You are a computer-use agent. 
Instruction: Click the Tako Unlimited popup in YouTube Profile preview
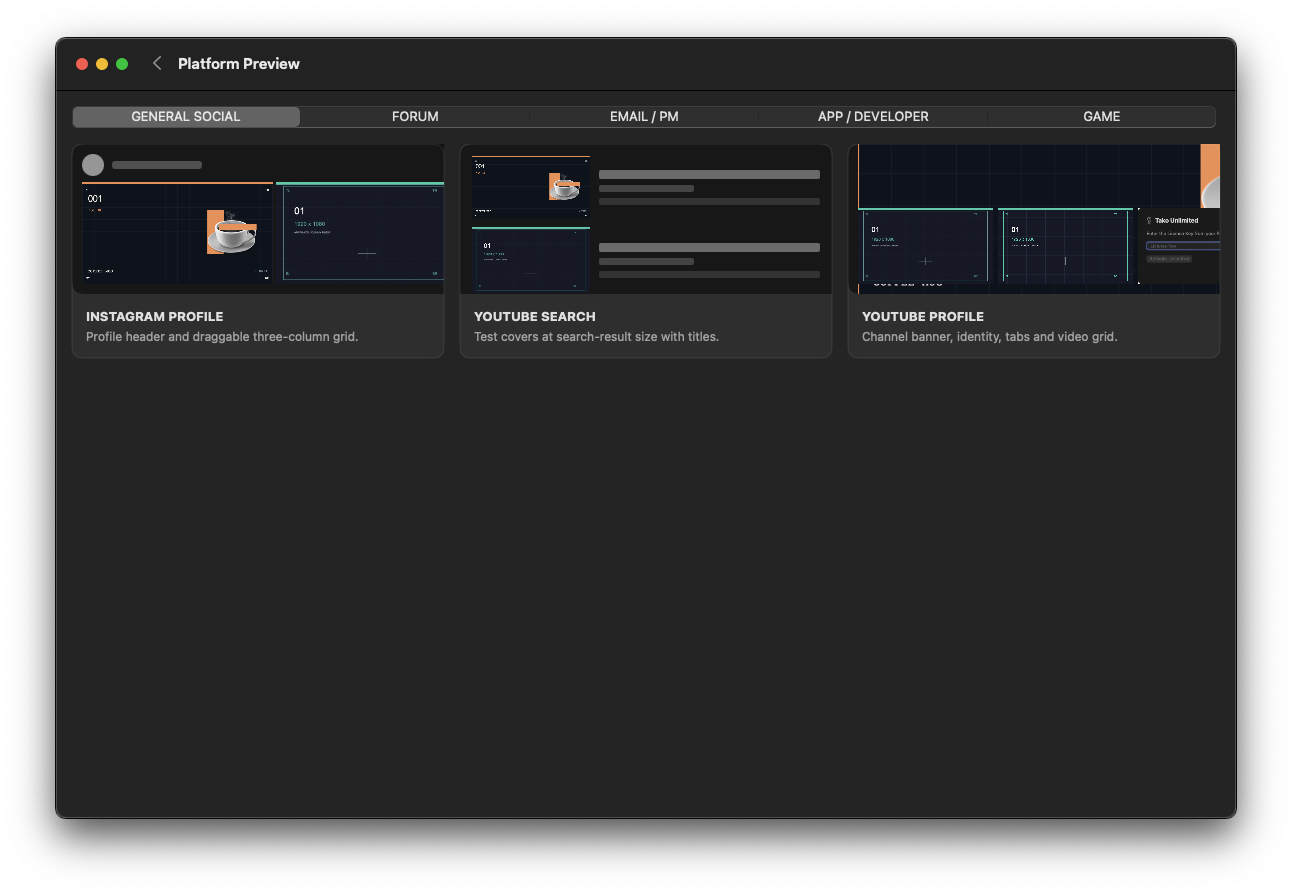pyautogui.click(x=1179, y=246)
